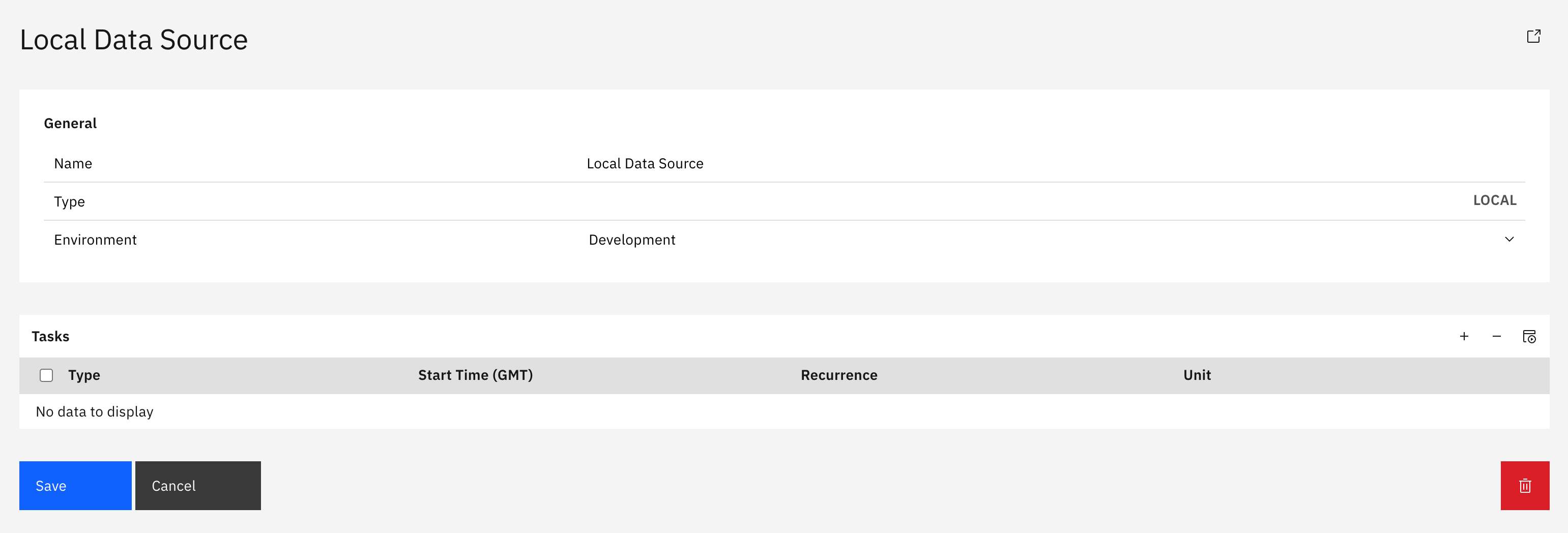Click the Local Data Source page title
Screen dimensions: 1568x533
click(134, 40)
